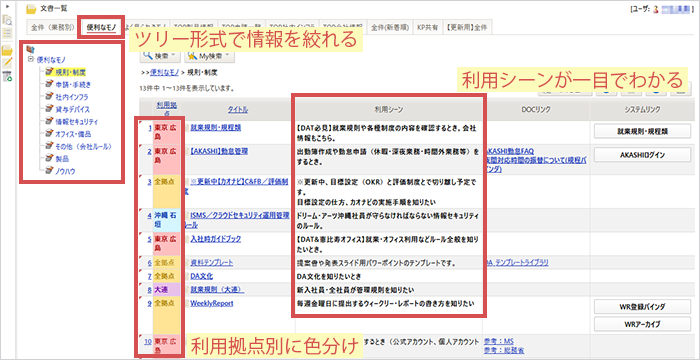Image resolution: width=700 pixels, height=360 pixels.
Task: Click the WRアーカイブ button
Action: coord(642,324)
